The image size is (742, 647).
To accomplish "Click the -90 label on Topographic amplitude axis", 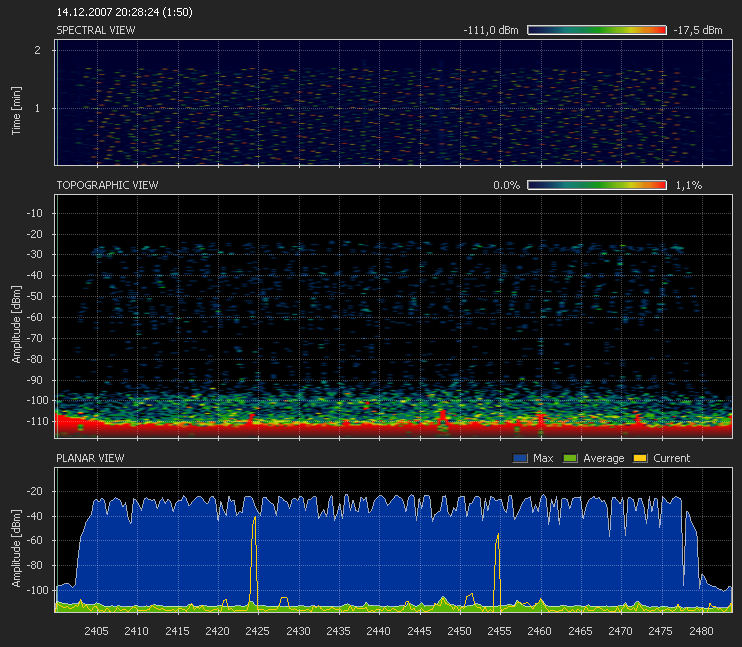I will (x=34, y=380).
